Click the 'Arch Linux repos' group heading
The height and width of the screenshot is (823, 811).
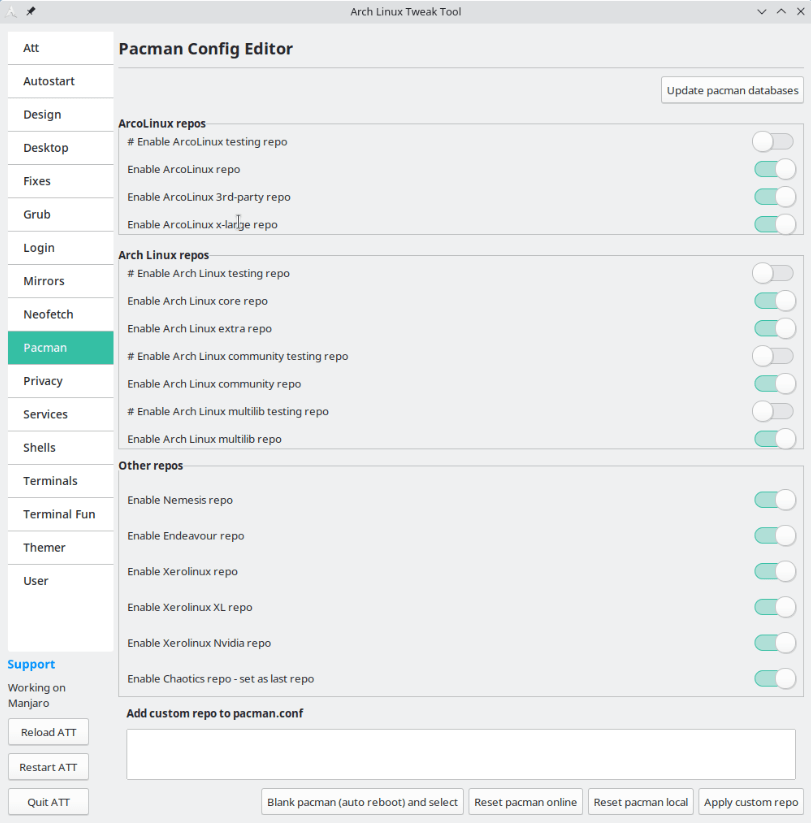click(x=164, y=255)
